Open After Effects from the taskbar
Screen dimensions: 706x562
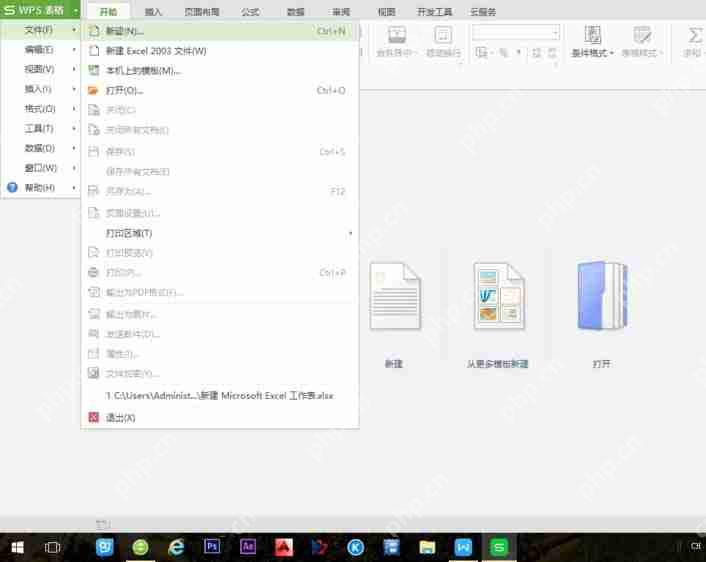click(248, 547)
